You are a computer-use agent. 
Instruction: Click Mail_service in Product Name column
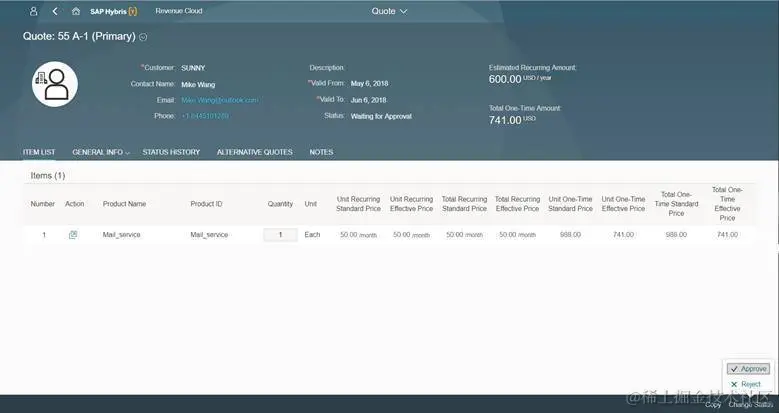pyautogui.click(x=122, y=235)
